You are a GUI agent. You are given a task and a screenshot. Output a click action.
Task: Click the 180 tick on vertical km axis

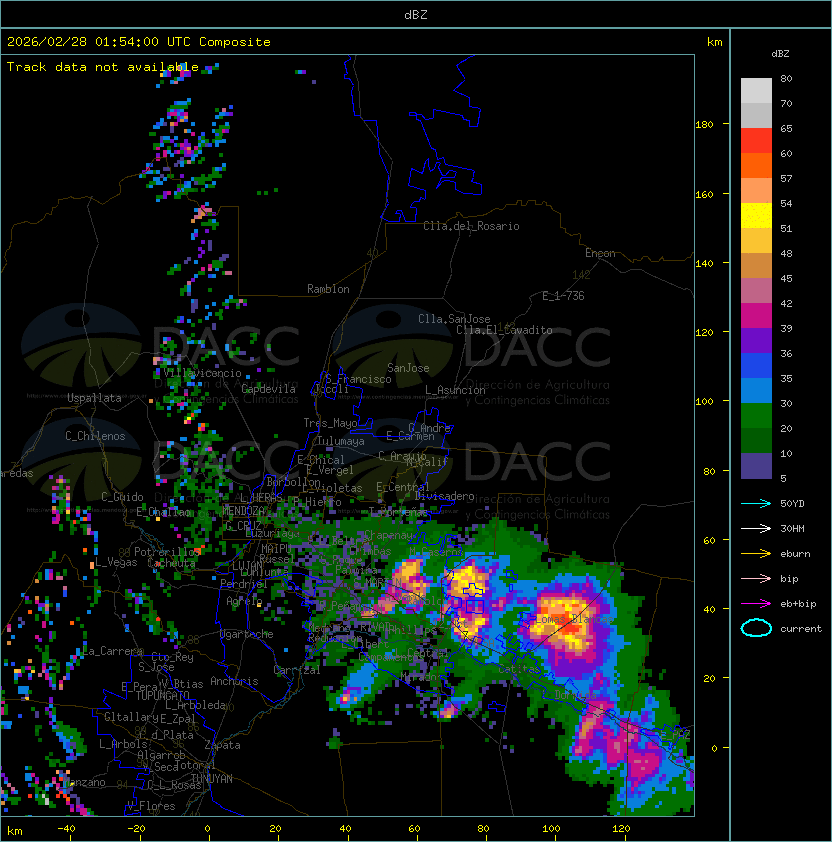pyautogui.click(x=704, y=124)
